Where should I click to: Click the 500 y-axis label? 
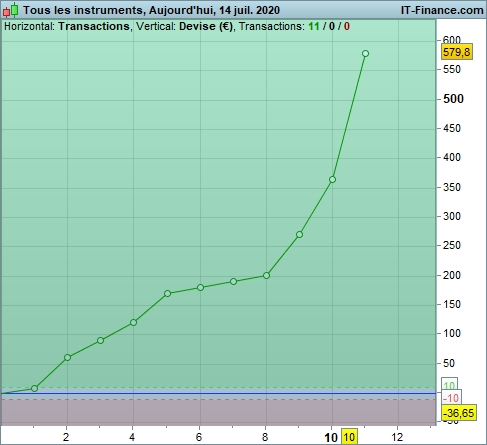(x=453, y=99)
